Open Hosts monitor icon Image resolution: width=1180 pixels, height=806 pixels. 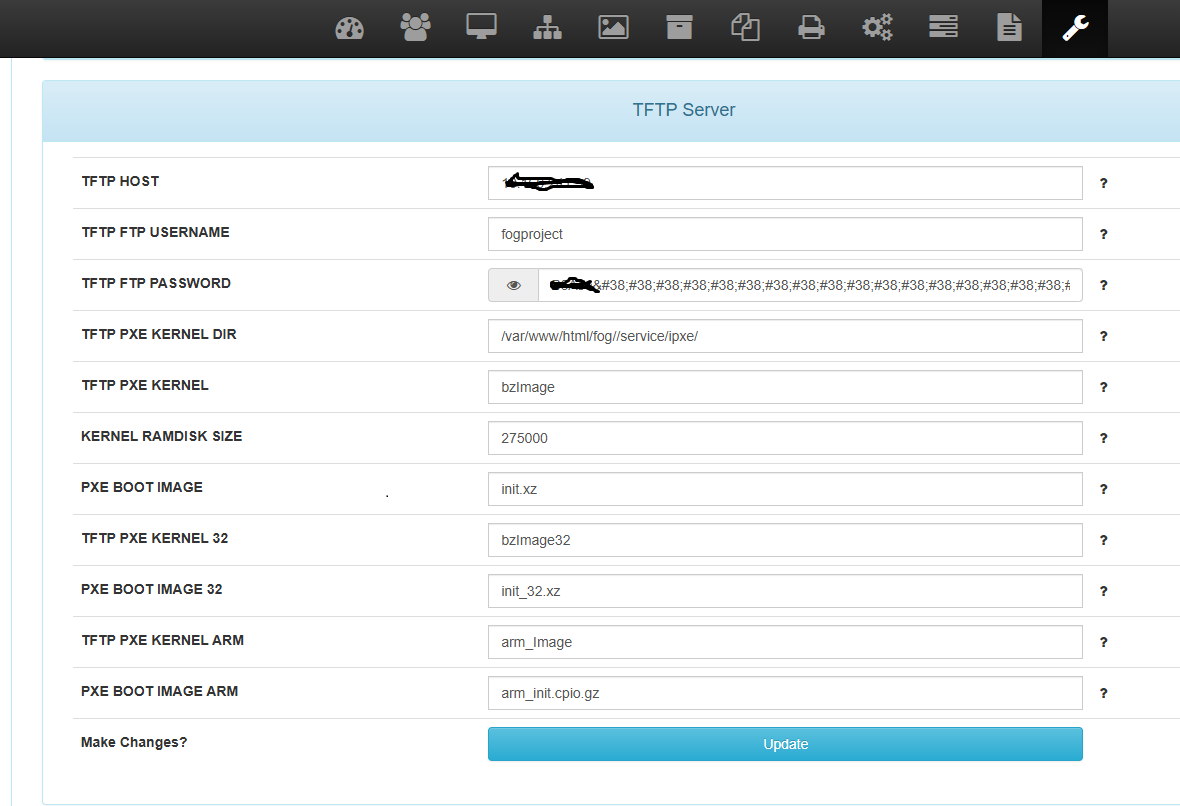(x=481, y=28)
